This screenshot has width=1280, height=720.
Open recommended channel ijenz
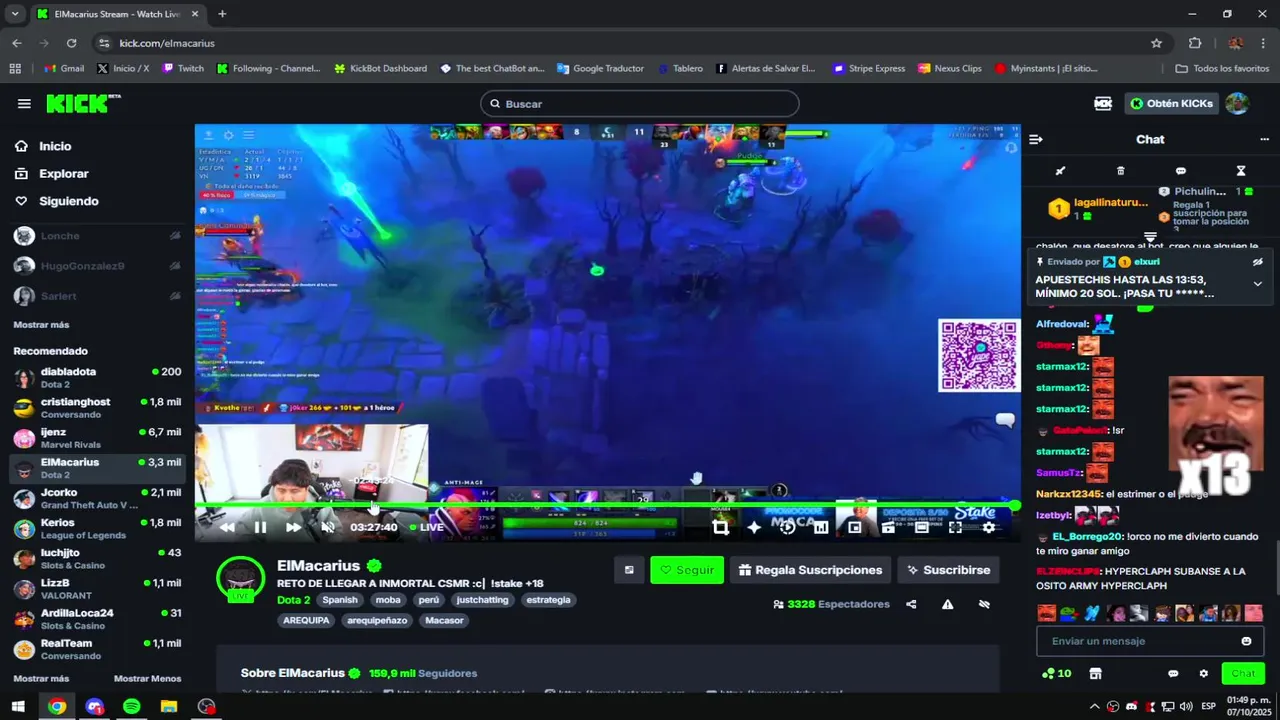point(97,438)
